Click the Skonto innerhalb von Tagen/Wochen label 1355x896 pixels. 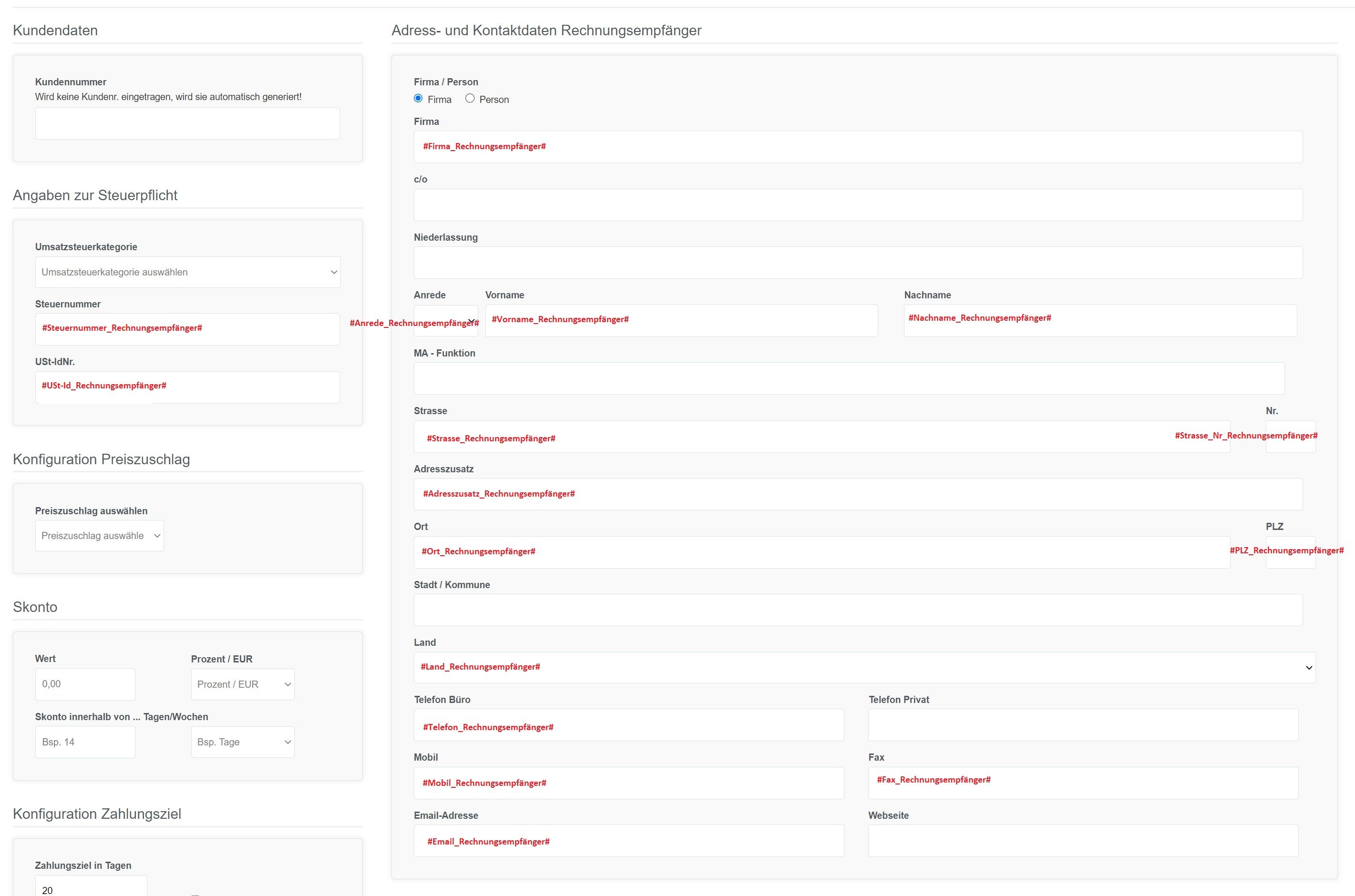point(122,717)
